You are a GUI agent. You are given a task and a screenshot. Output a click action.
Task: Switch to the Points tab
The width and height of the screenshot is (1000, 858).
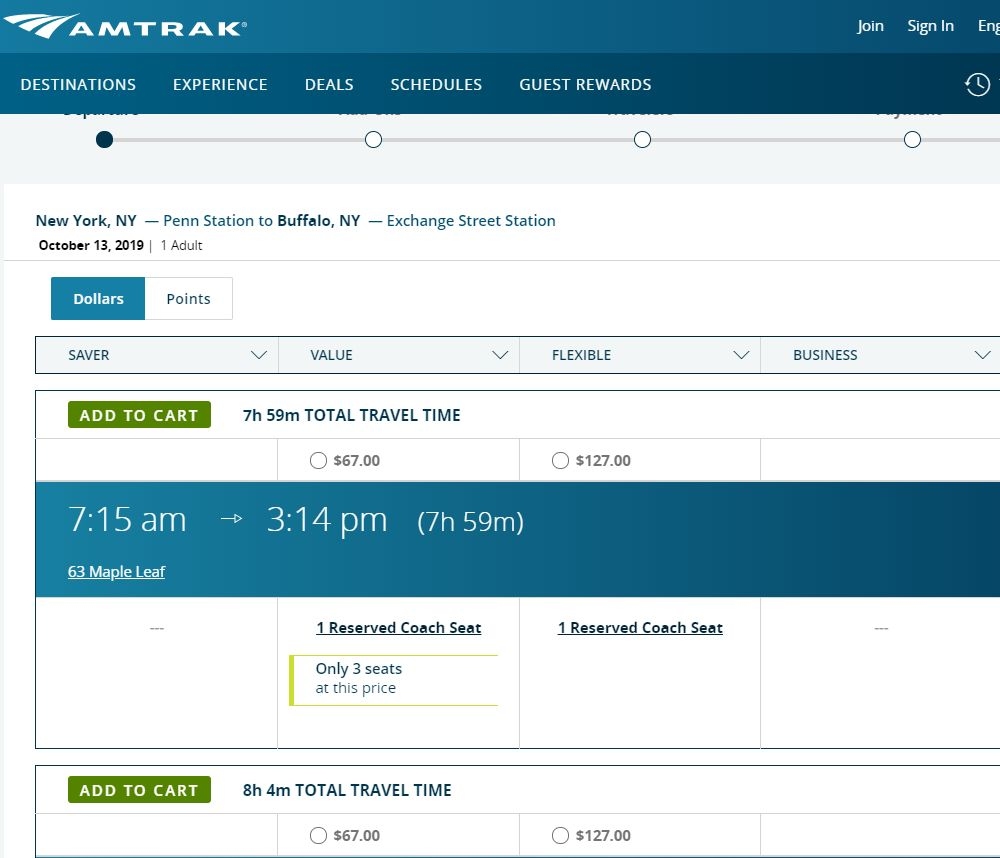coord(188,299)
